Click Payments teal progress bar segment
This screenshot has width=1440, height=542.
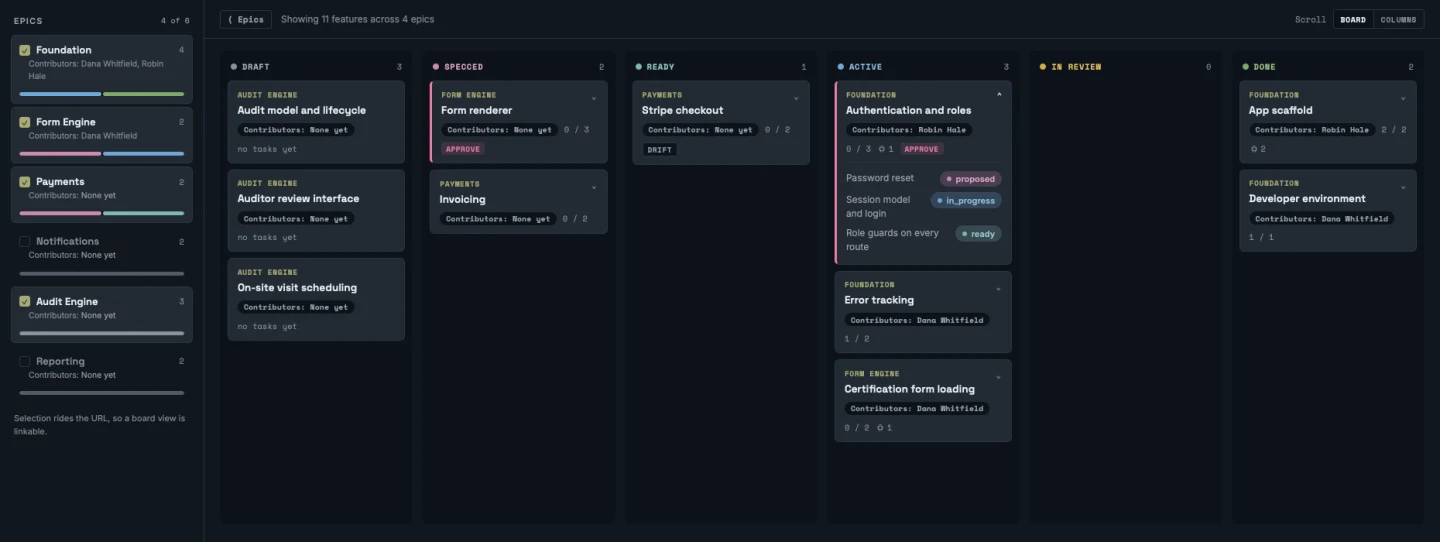[x=144, y=213]
